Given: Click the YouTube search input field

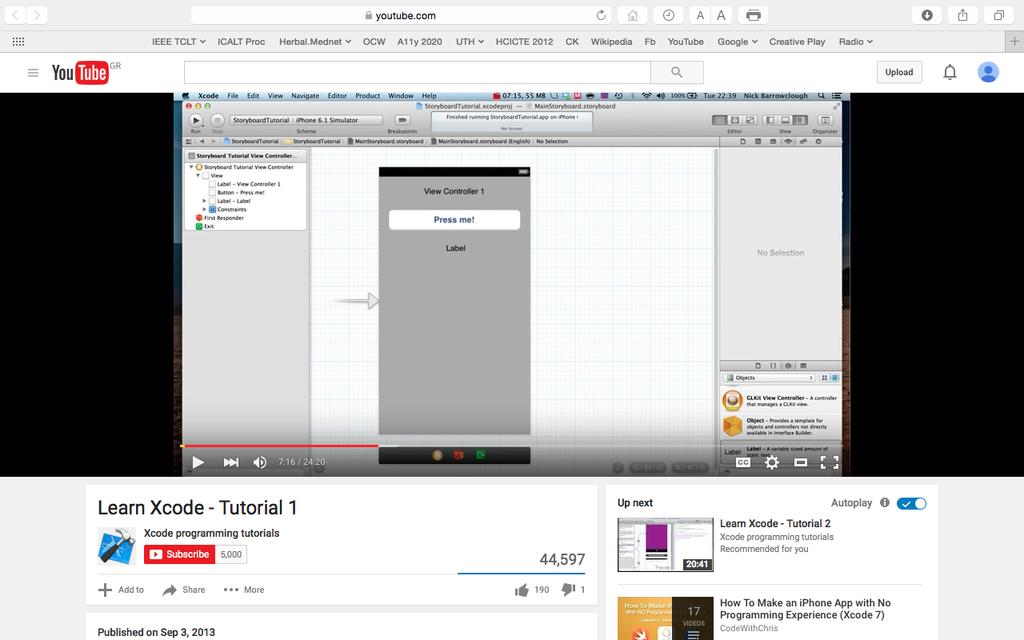Looking at the screenshot, I should [417, 72].
